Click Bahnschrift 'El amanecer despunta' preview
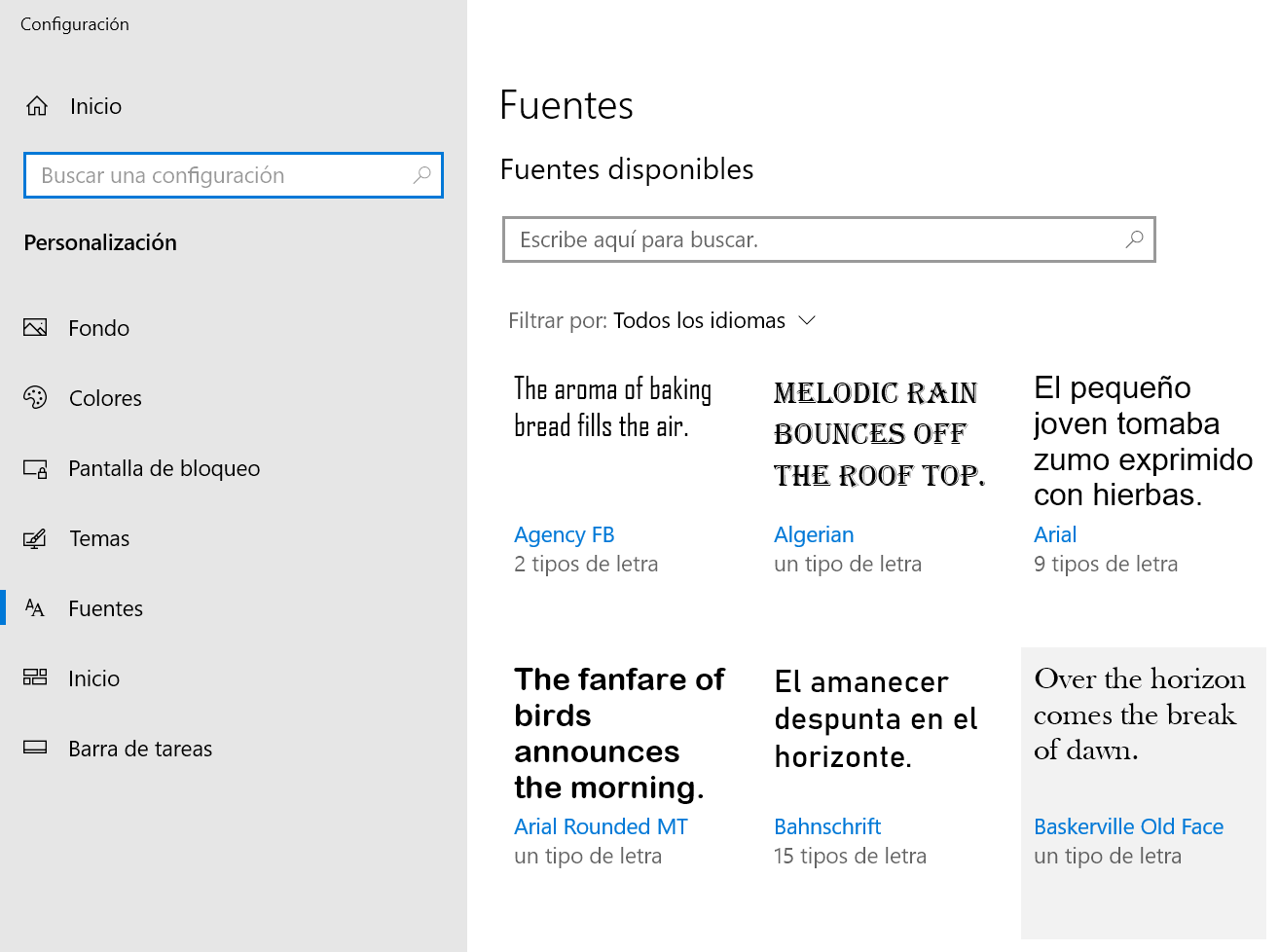This screenshot has width=1279, height=952. pyautogui.click(x=876, y=719)
